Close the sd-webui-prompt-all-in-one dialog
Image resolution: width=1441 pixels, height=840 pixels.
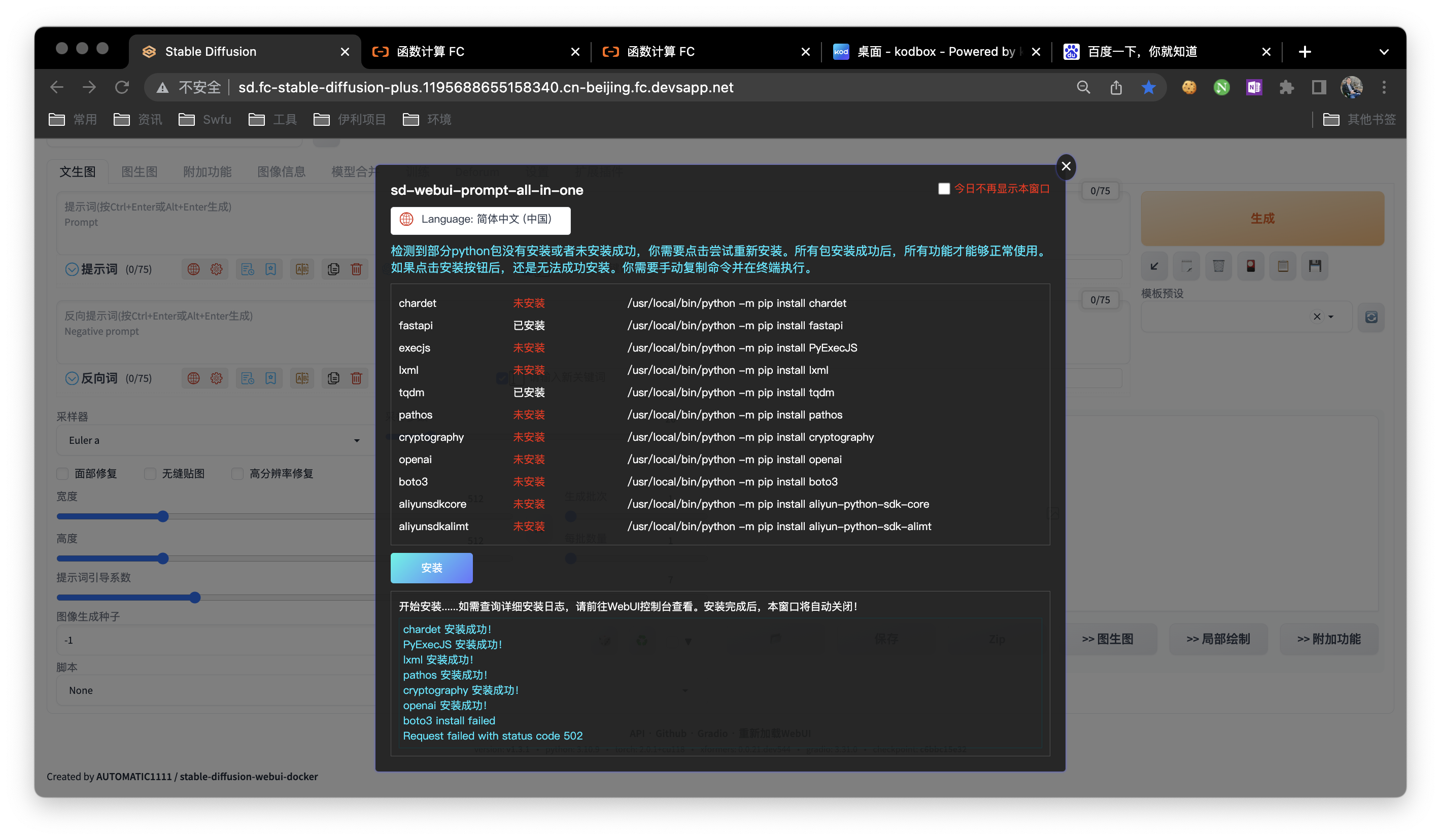click(x=1066, y=166)
